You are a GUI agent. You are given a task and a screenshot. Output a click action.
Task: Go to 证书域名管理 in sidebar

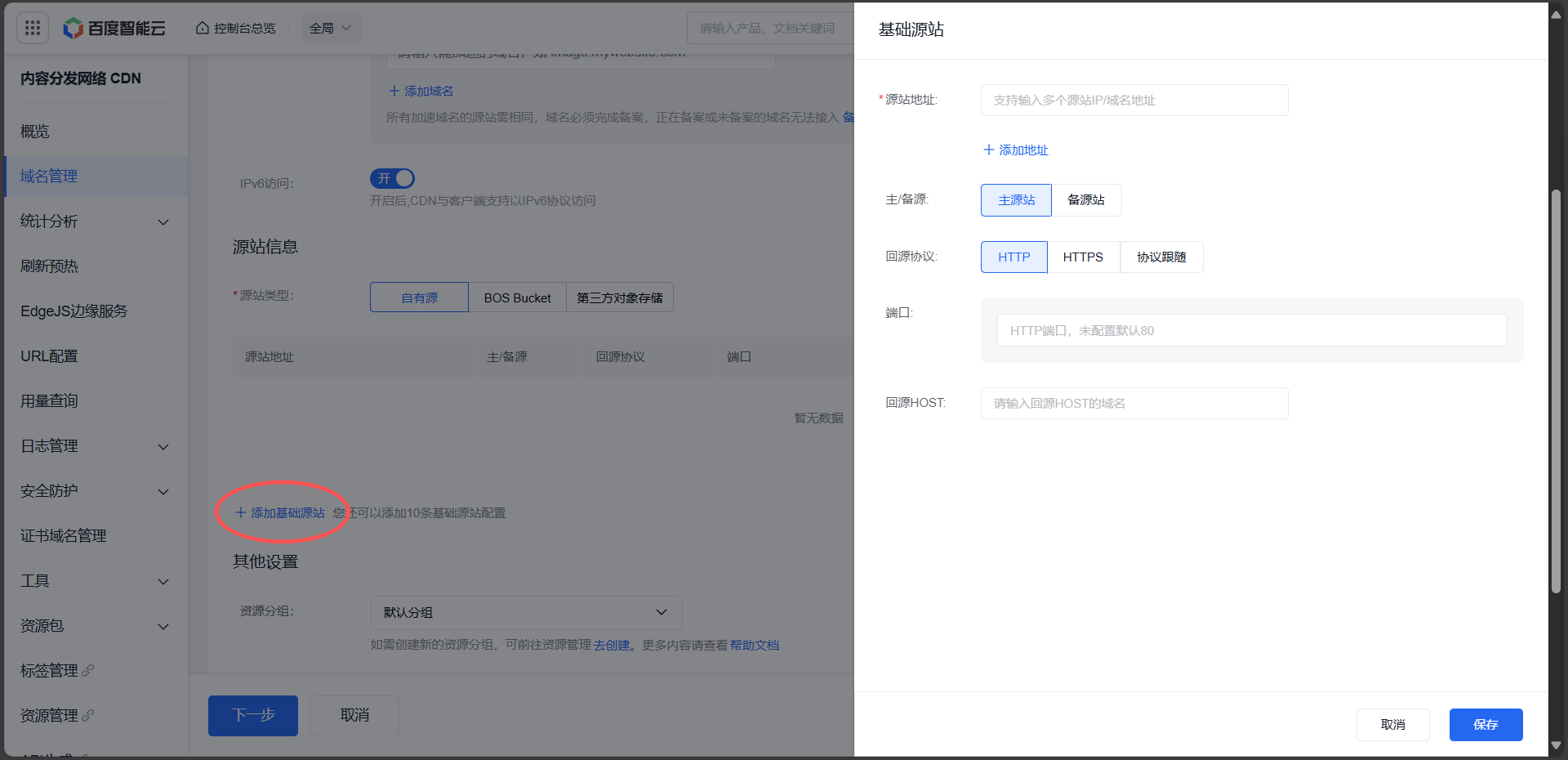pos(64,536)
